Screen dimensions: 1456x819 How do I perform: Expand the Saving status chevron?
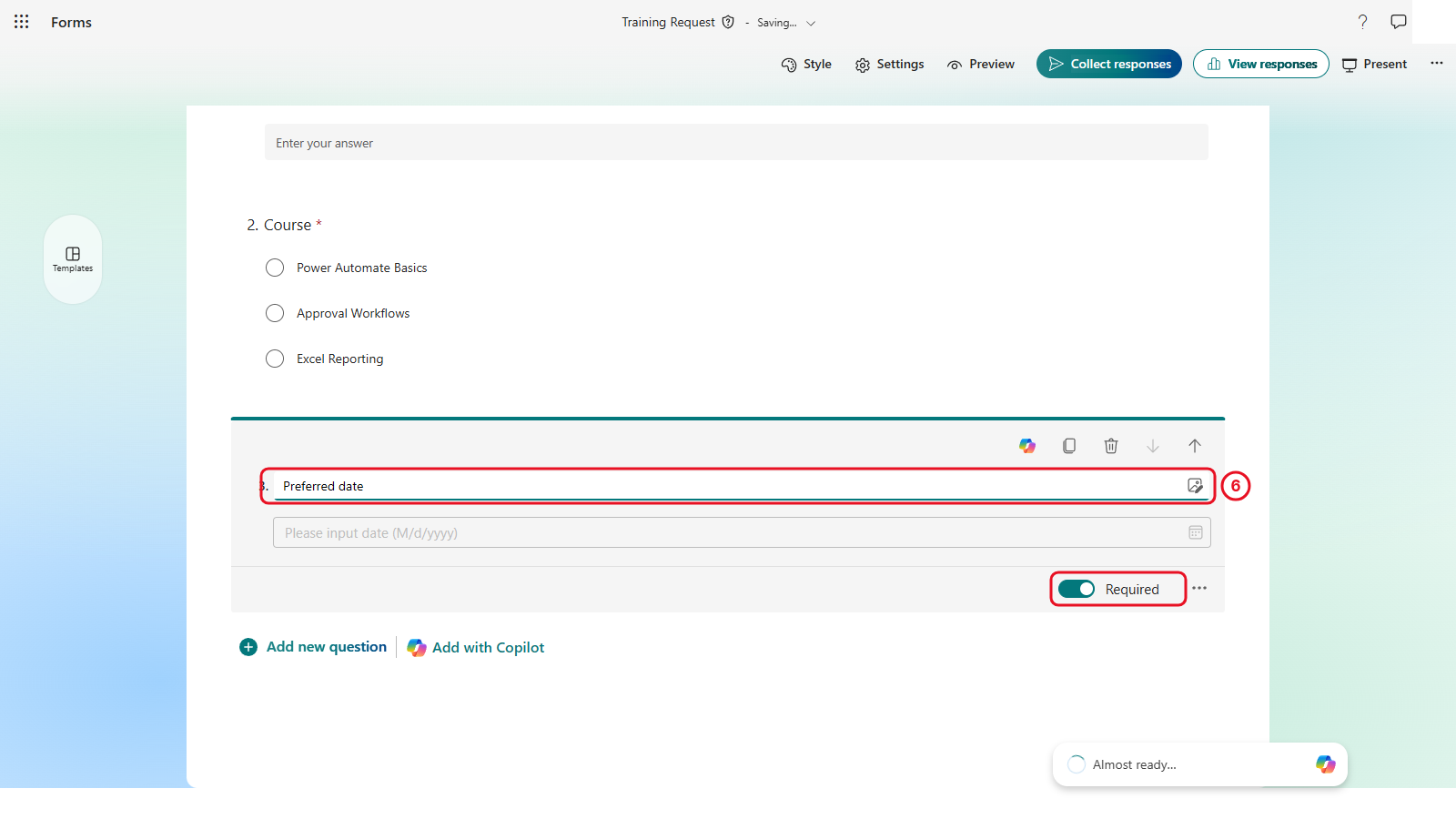(x=811, y=23)
